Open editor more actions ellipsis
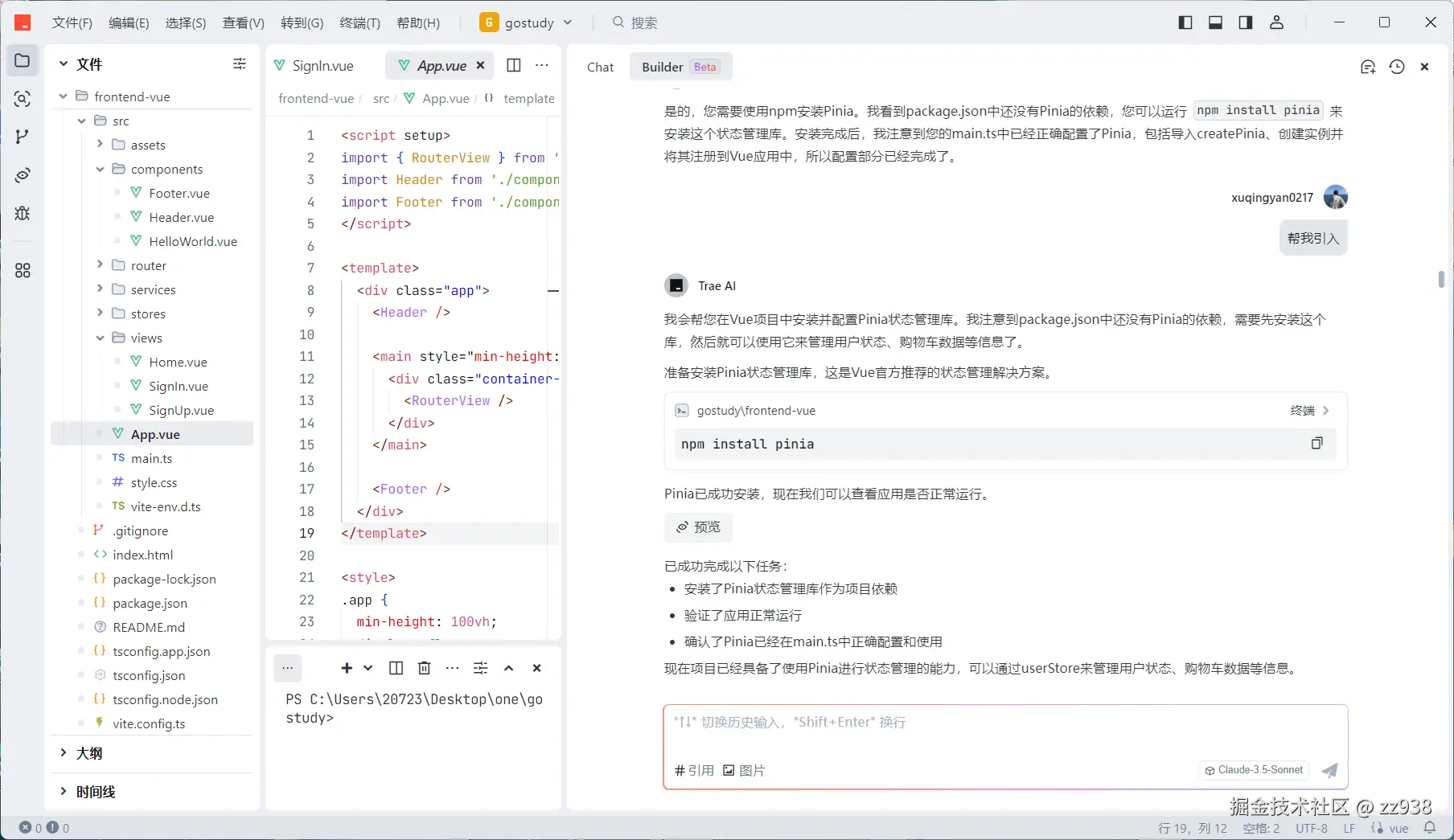1454x840 pixels. (542, 65)
